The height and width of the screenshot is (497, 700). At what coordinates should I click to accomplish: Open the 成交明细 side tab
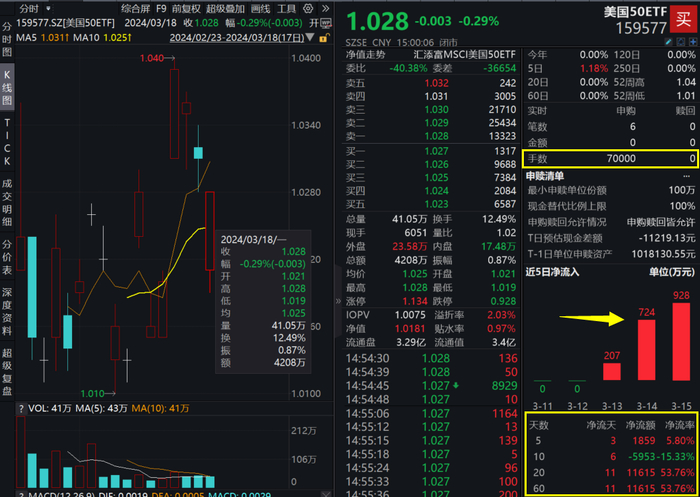(7, 202)
